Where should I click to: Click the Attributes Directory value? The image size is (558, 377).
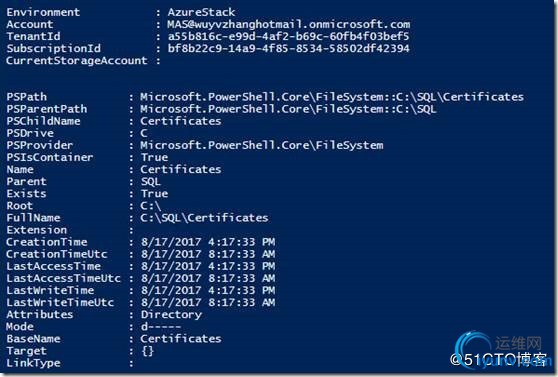pyautogui.click(x=171, y=315)
